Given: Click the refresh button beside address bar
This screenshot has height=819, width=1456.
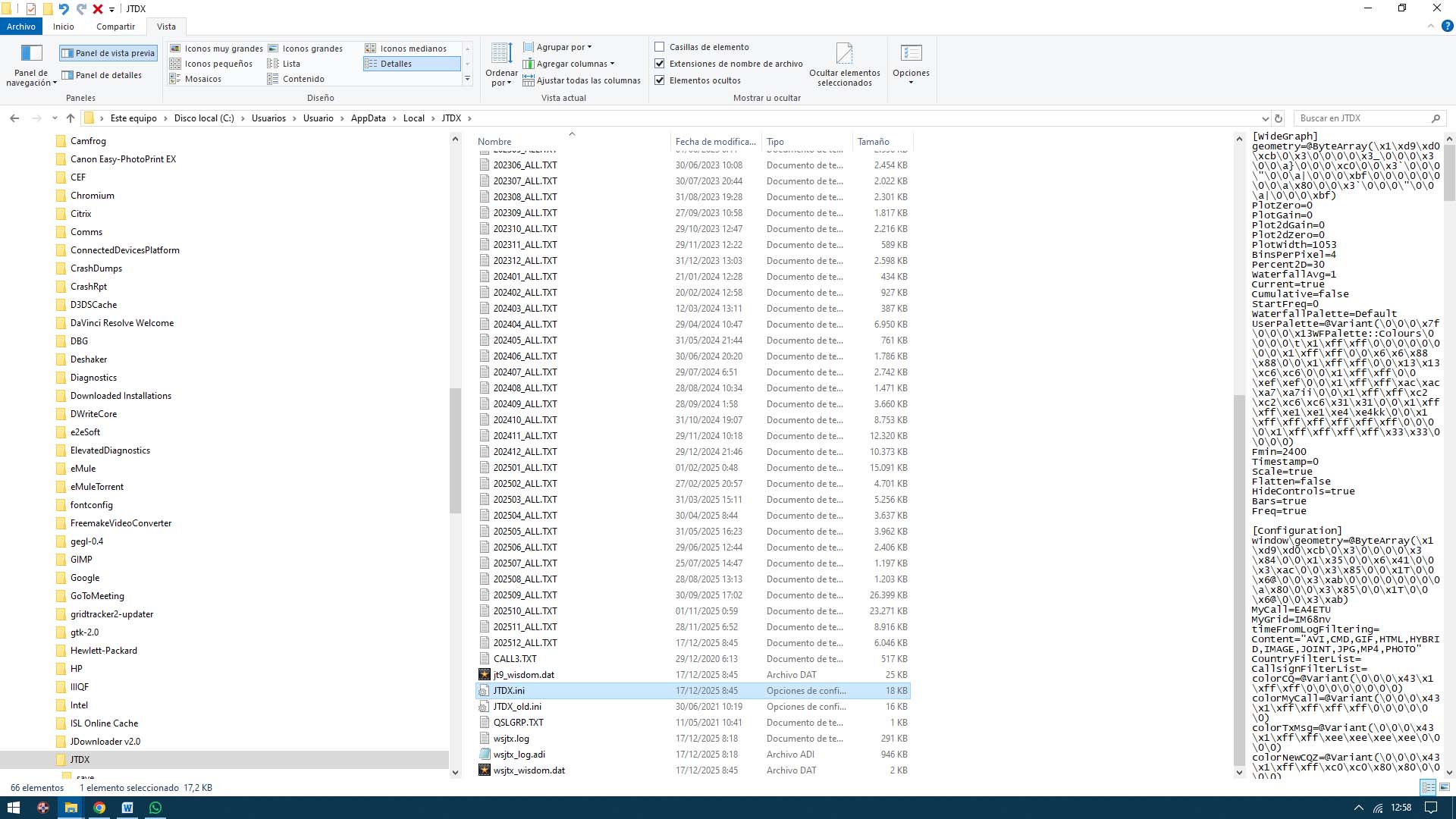Looking at the screenshot, I should point(1279,118).
